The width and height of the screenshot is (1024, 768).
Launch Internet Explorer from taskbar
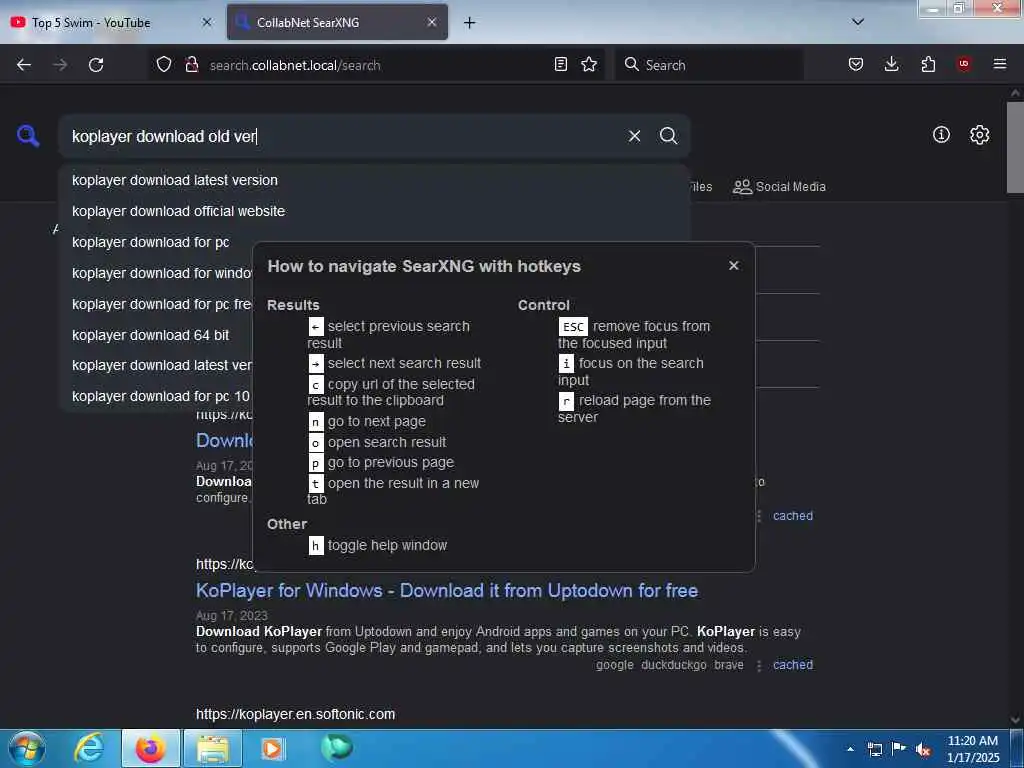[89, 748]
